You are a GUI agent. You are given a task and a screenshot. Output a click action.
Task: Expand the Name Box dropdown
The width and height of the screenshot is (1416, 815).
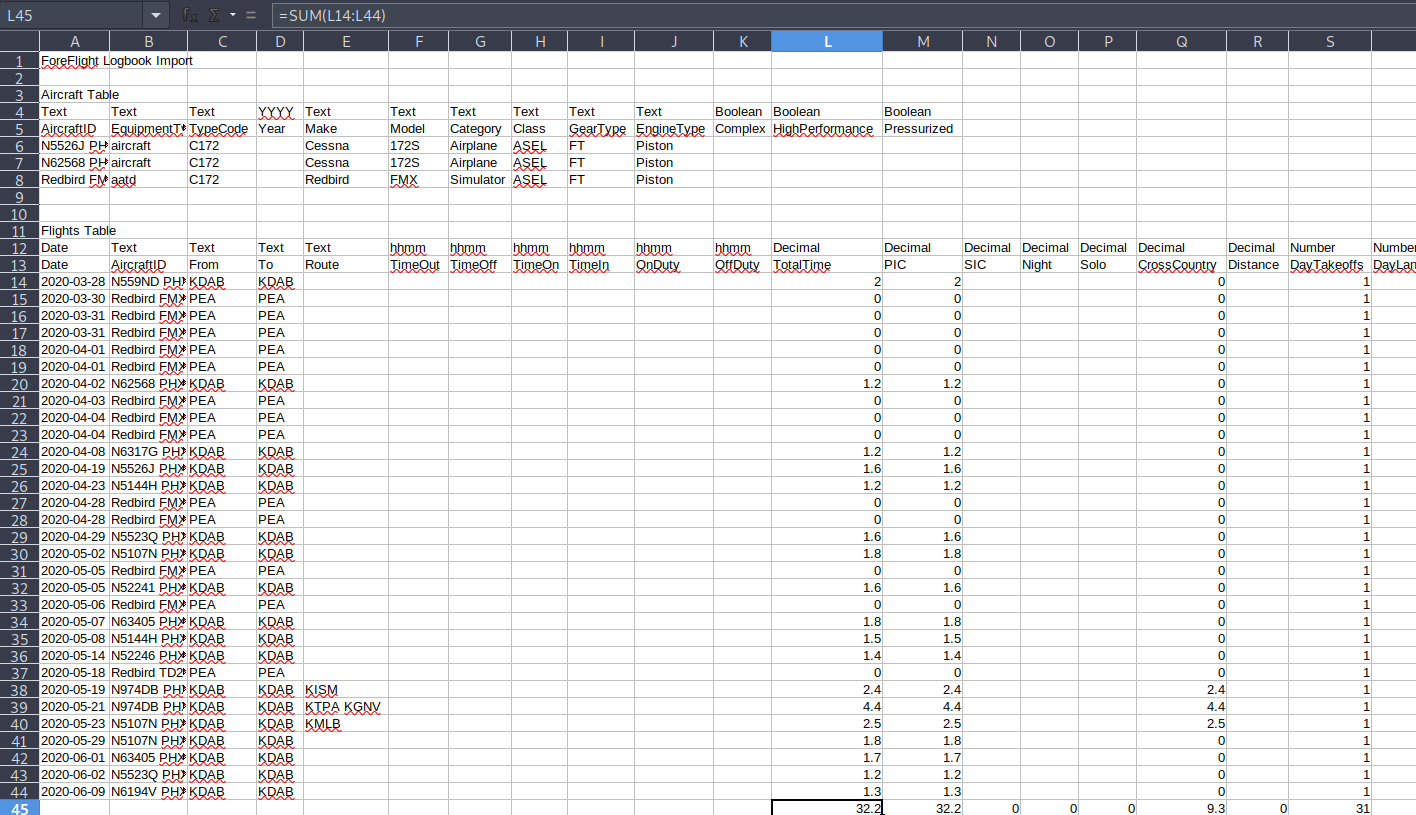coord(155,15)
